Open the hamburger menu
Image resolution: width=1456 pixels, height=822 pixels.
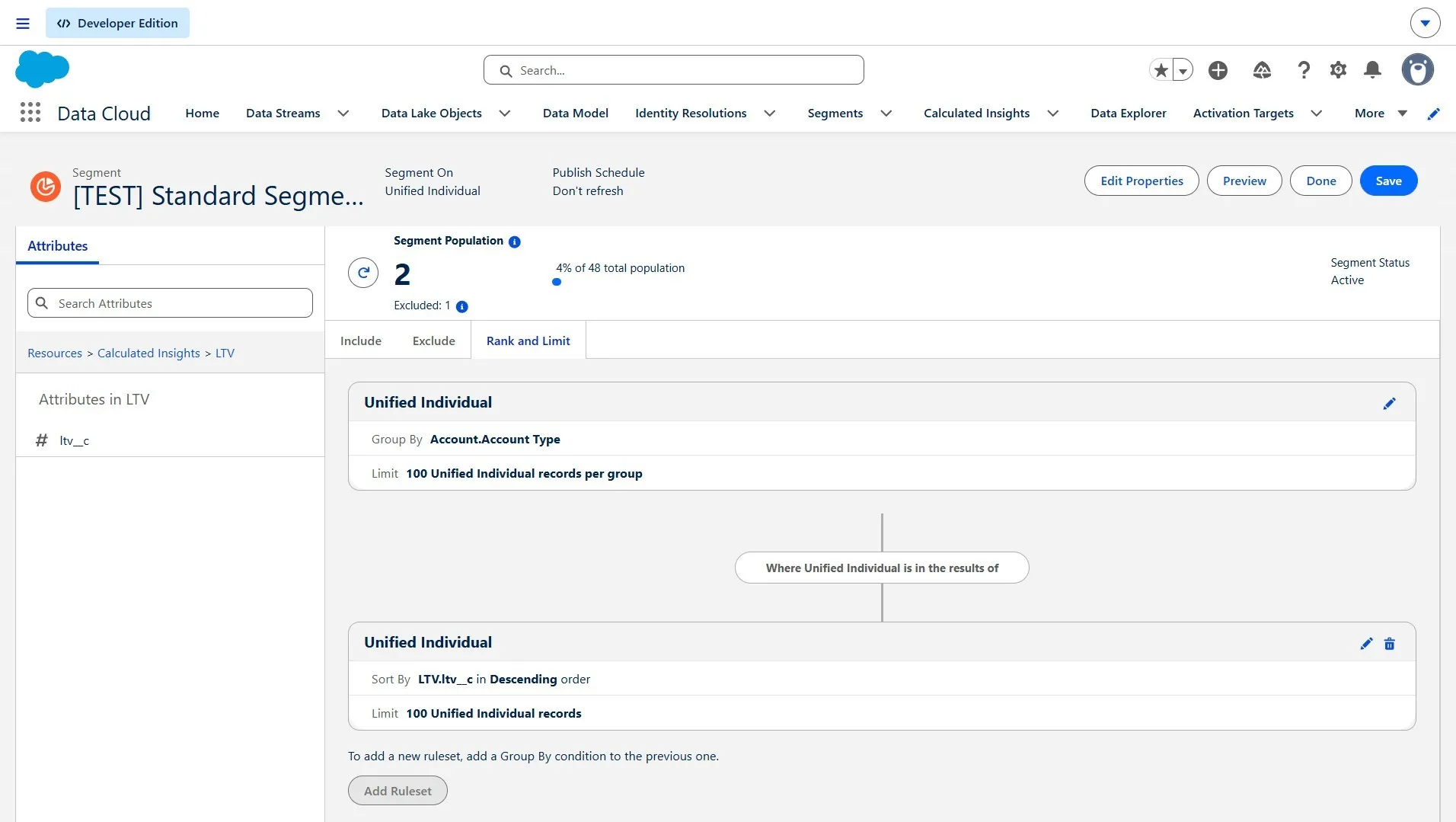pos(23,24)
